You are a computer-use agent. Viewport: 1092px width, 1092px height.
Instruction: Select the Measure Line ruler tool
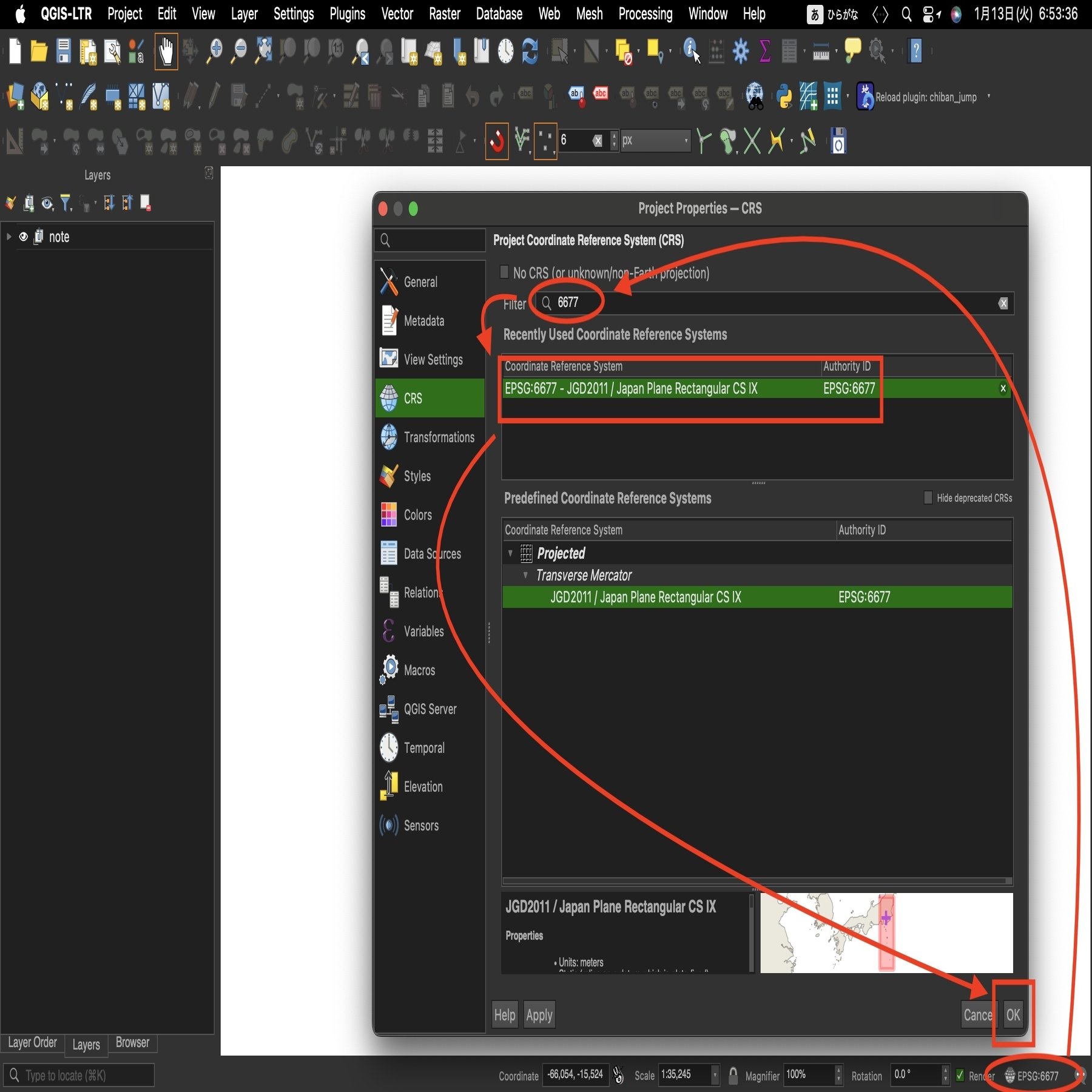[821, 53]
